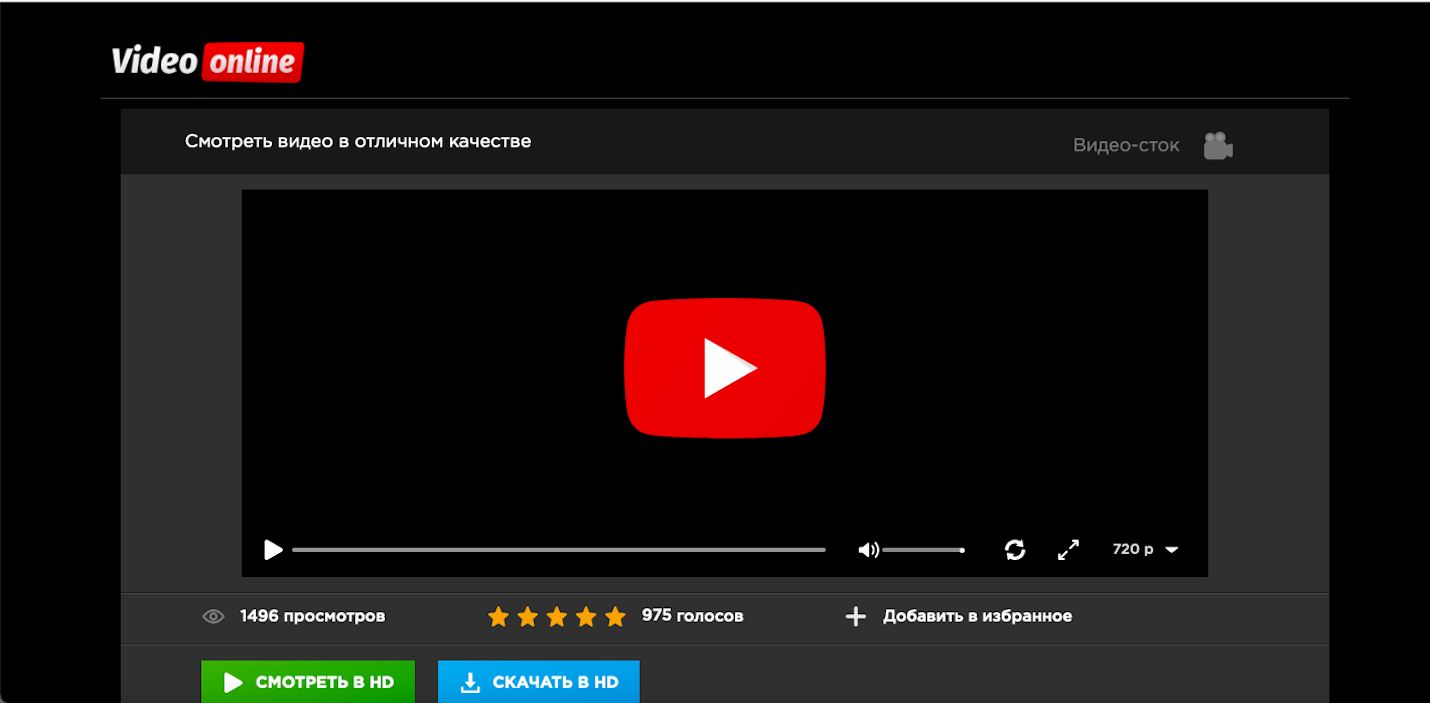1430x703 pixels.
Task: Open the 720 p quality dropdown
Action: pos(1145,549)
